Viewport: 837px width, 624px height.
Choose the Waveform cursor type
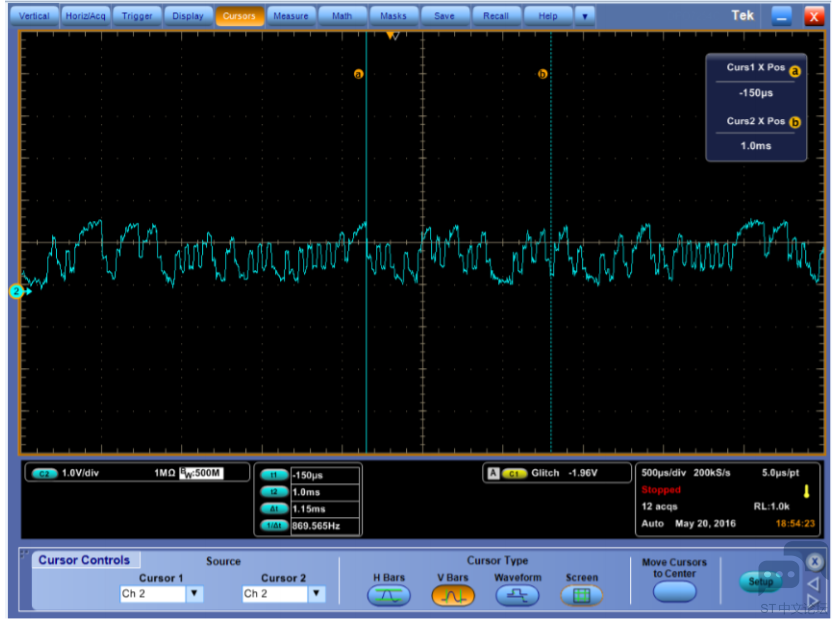[517, 596]
